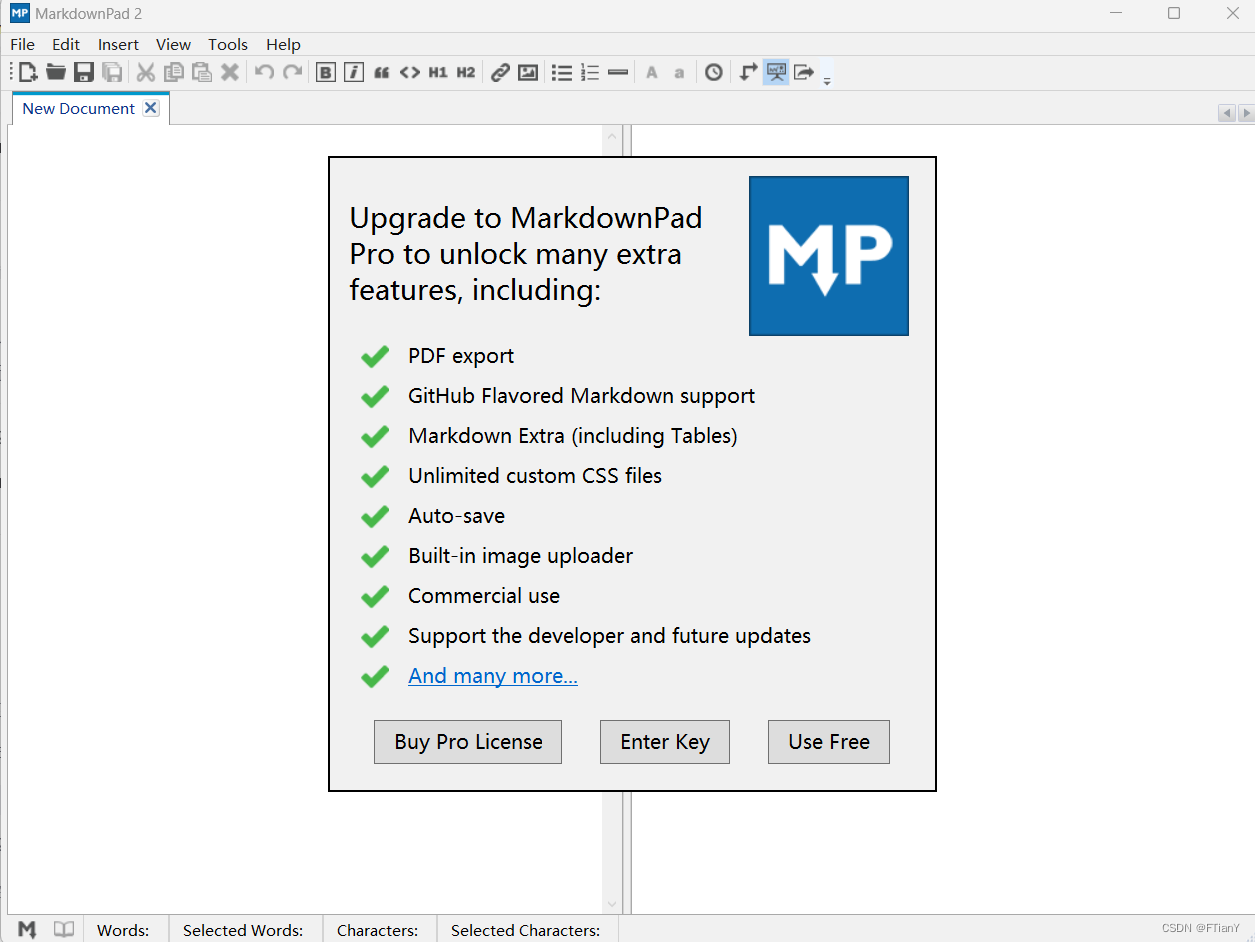
Task: Insert an ordered numbered list
Action: coord(590,72)
